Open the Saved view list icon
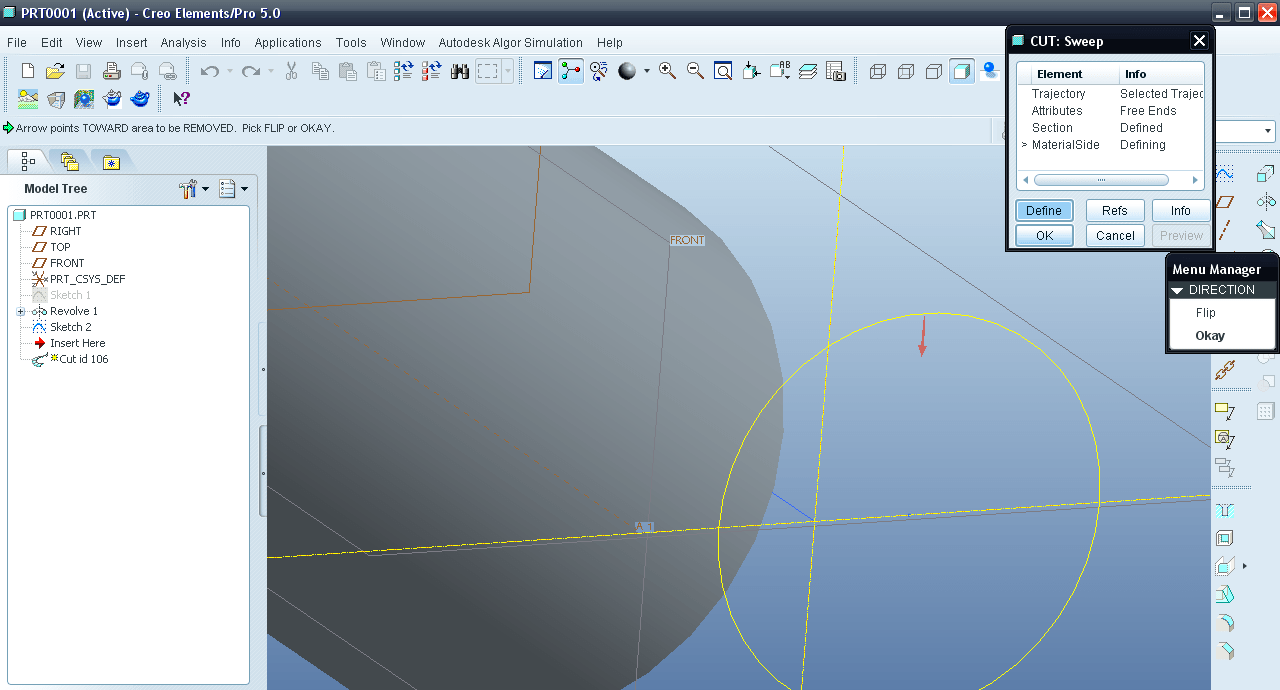Screen dimensions: 1280x690 pos(779,71)
